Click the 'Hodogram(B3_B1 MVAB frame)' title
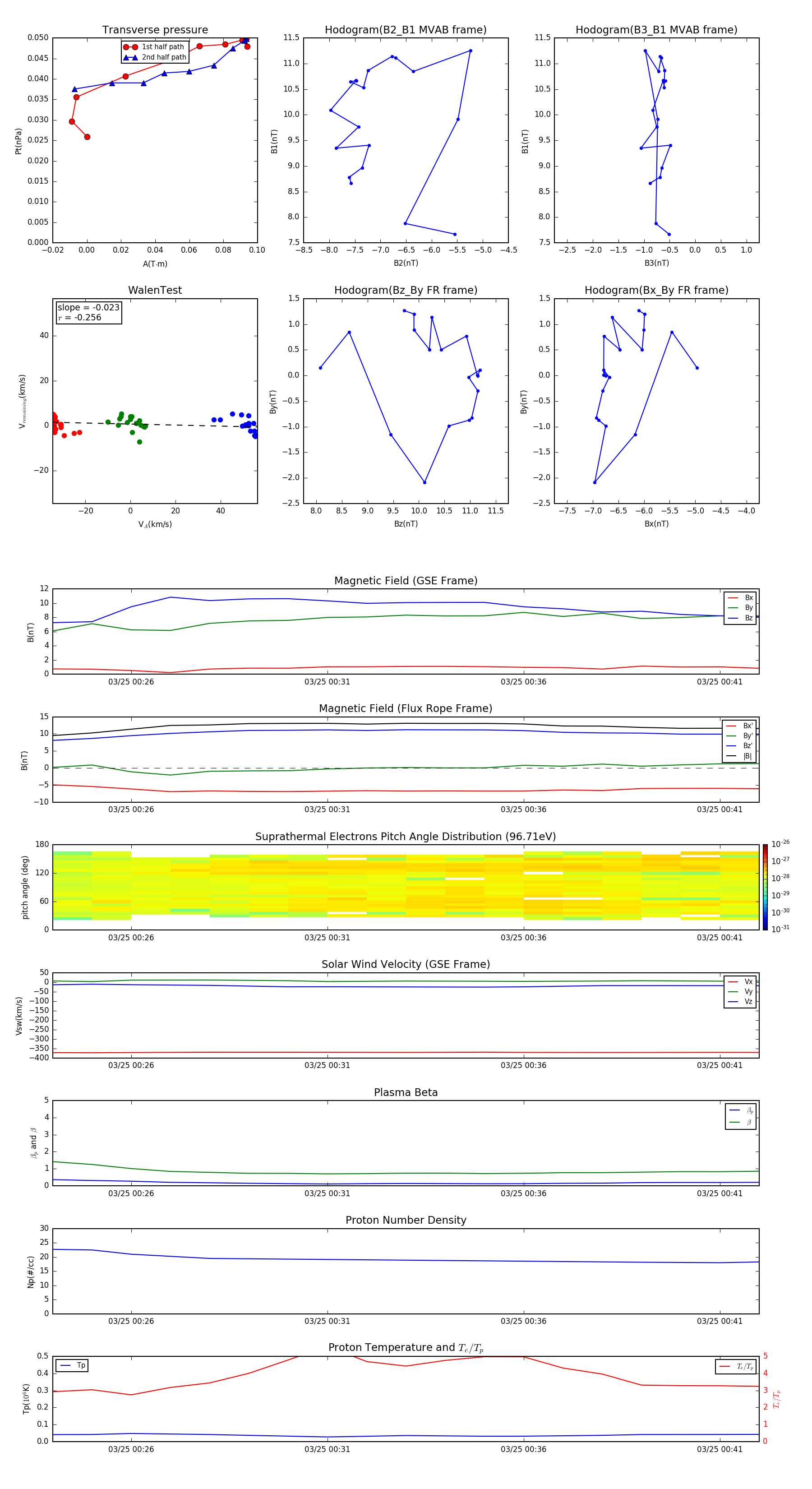Image resolution: width=812 pixels, height=1489 pixels. pyautogui.click(x=656, y=30)
